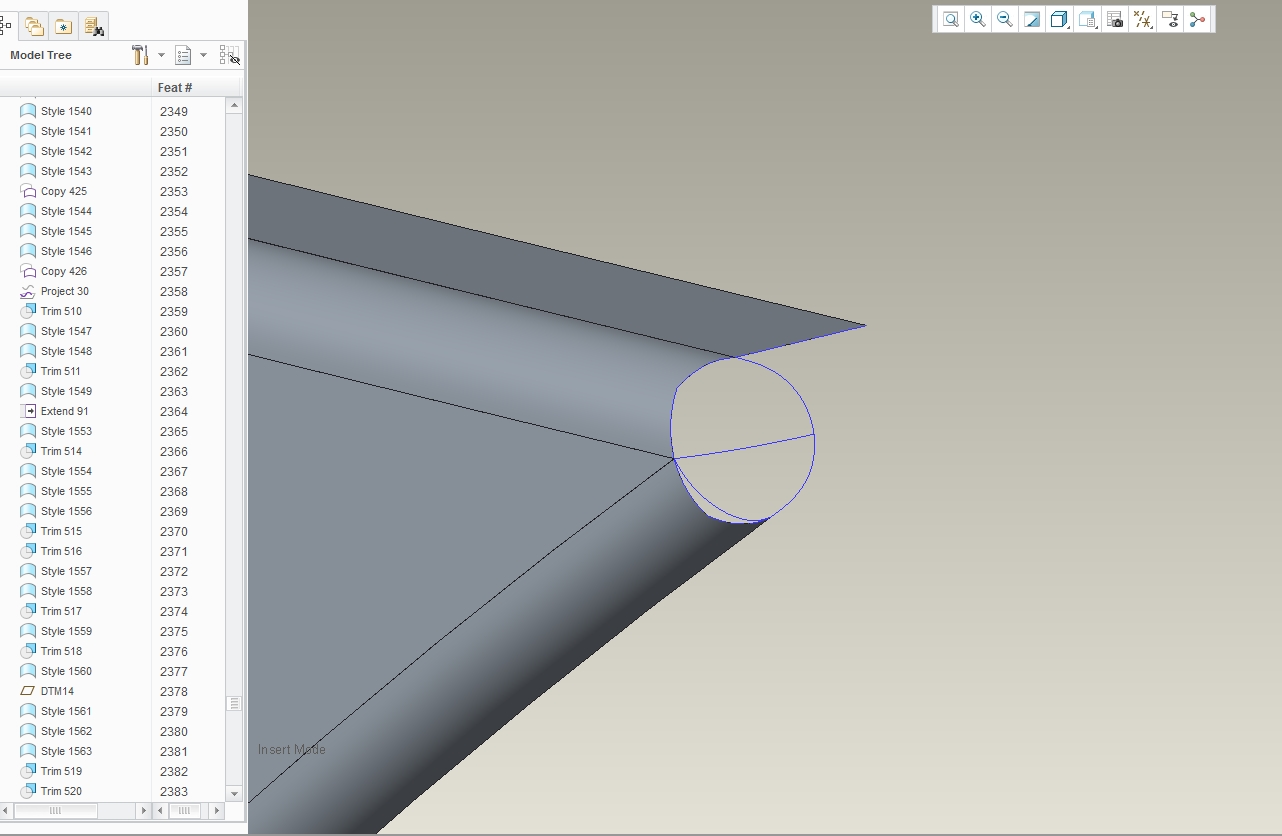Click the Feat column horizontal scrollbar right arrow
The height and width of the screenshot is (836, 1282).
click(218, 811)
